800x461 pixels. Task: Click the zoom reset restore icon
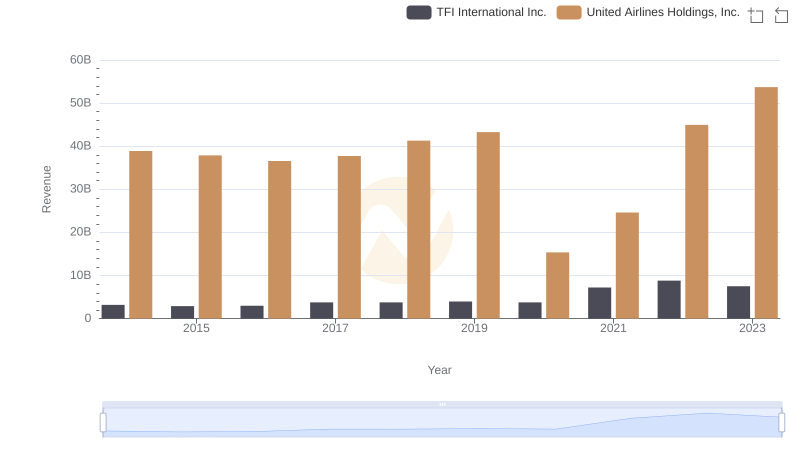pyautogui.click(x=781, y=15)
